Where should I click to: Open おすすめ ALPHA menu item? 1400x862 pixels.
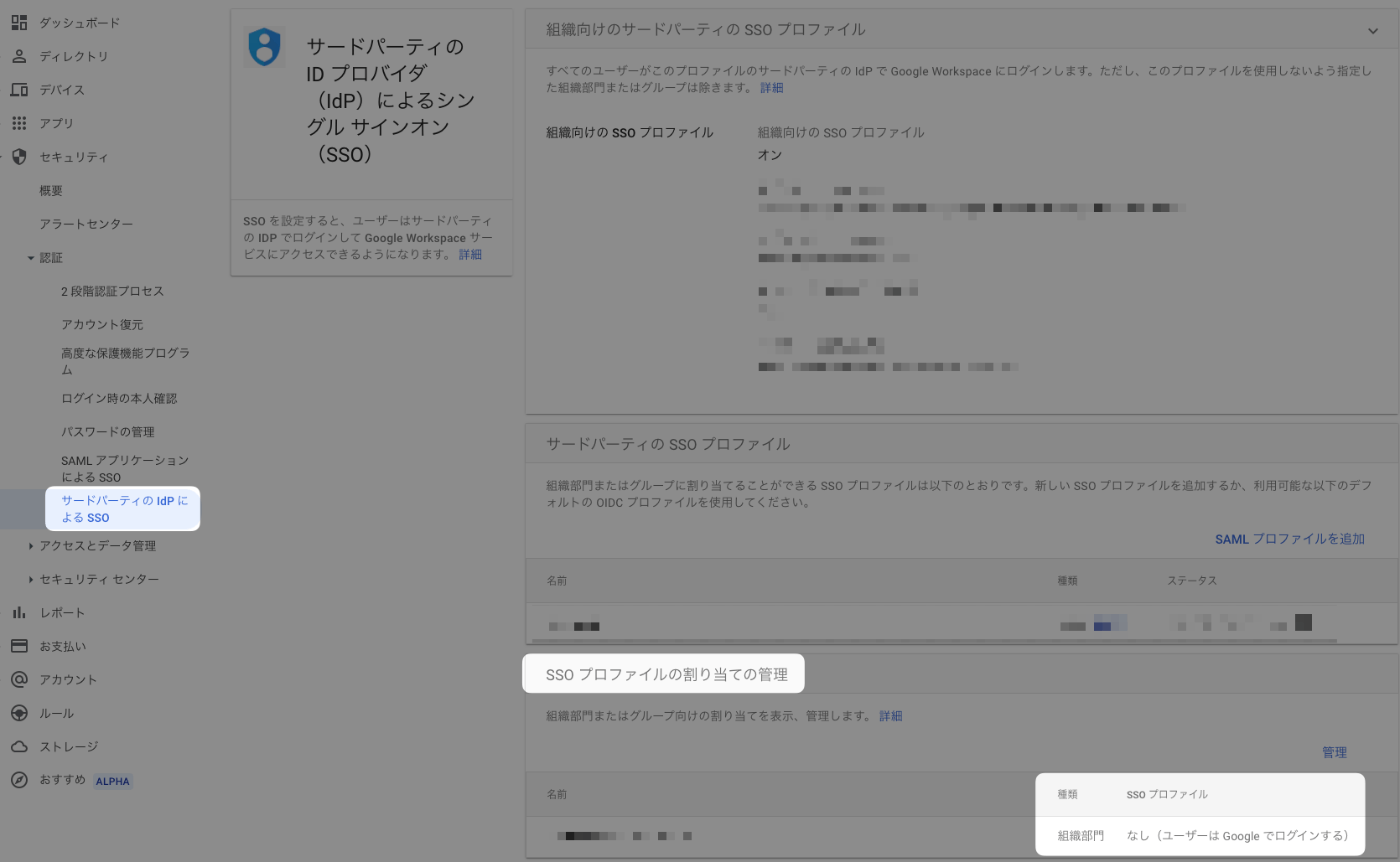85,780
